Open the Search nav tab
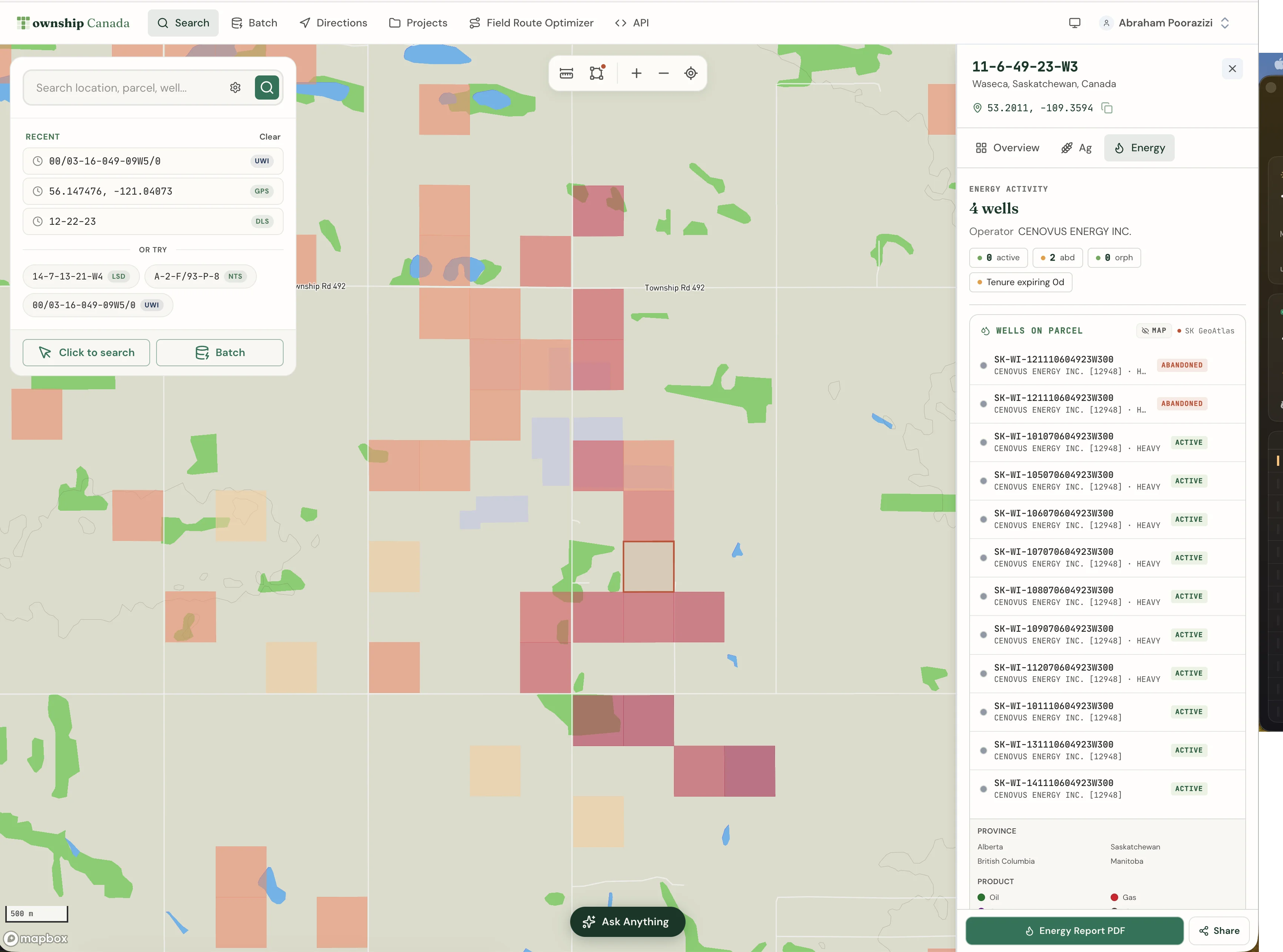 pos(183,23)
